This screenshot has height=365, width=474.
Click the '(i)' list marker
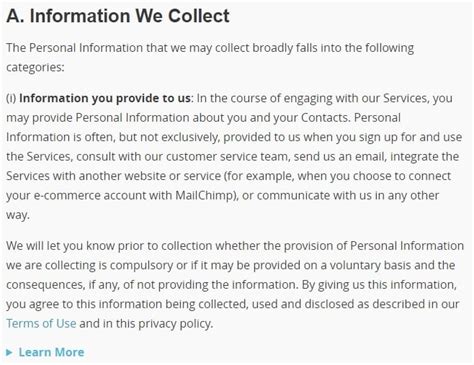click(11, 98)
